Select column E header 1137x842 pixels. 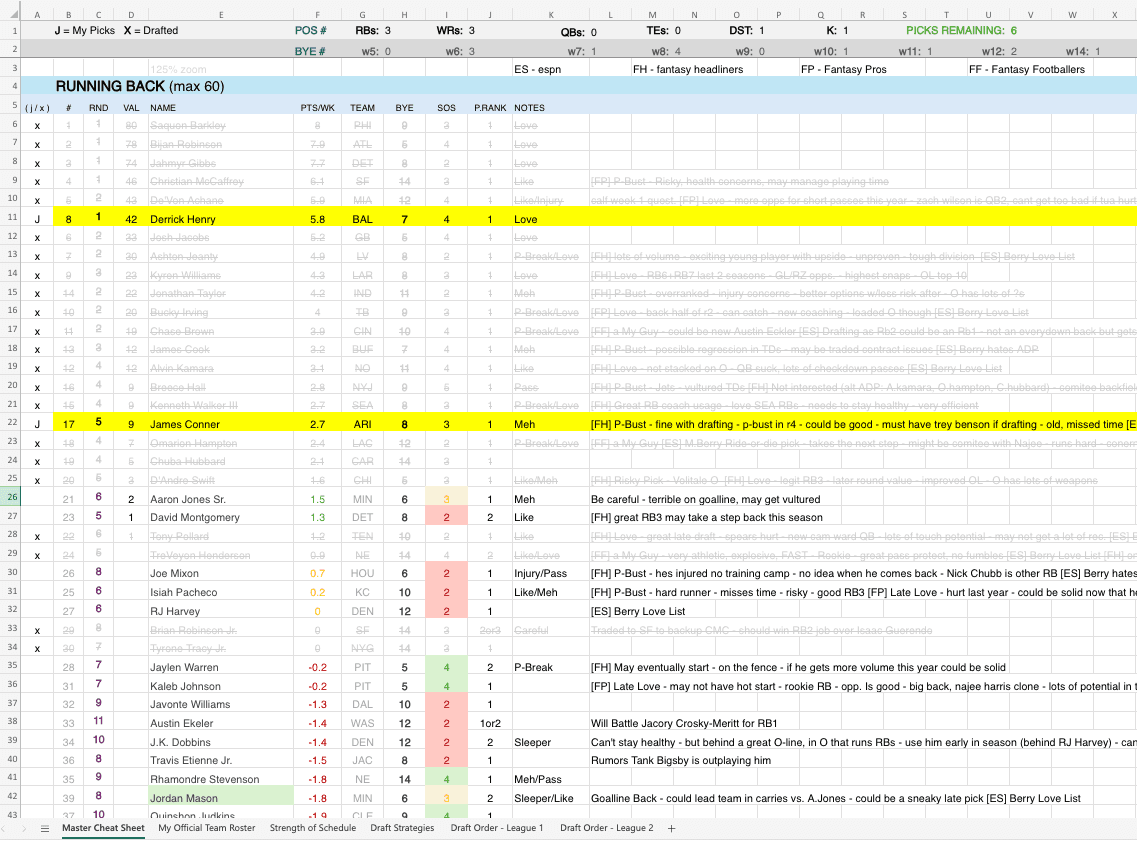pos(220,15)
